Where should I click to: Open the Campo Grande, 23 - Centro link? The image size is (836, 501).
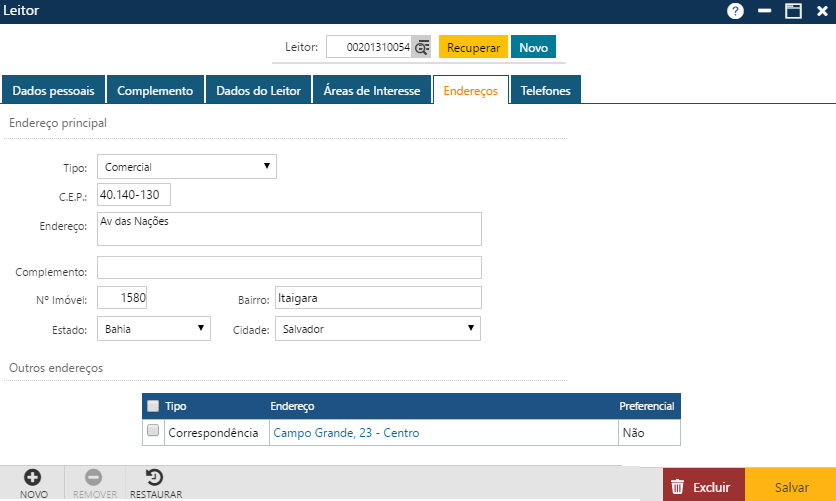click(x=346, y=433)
